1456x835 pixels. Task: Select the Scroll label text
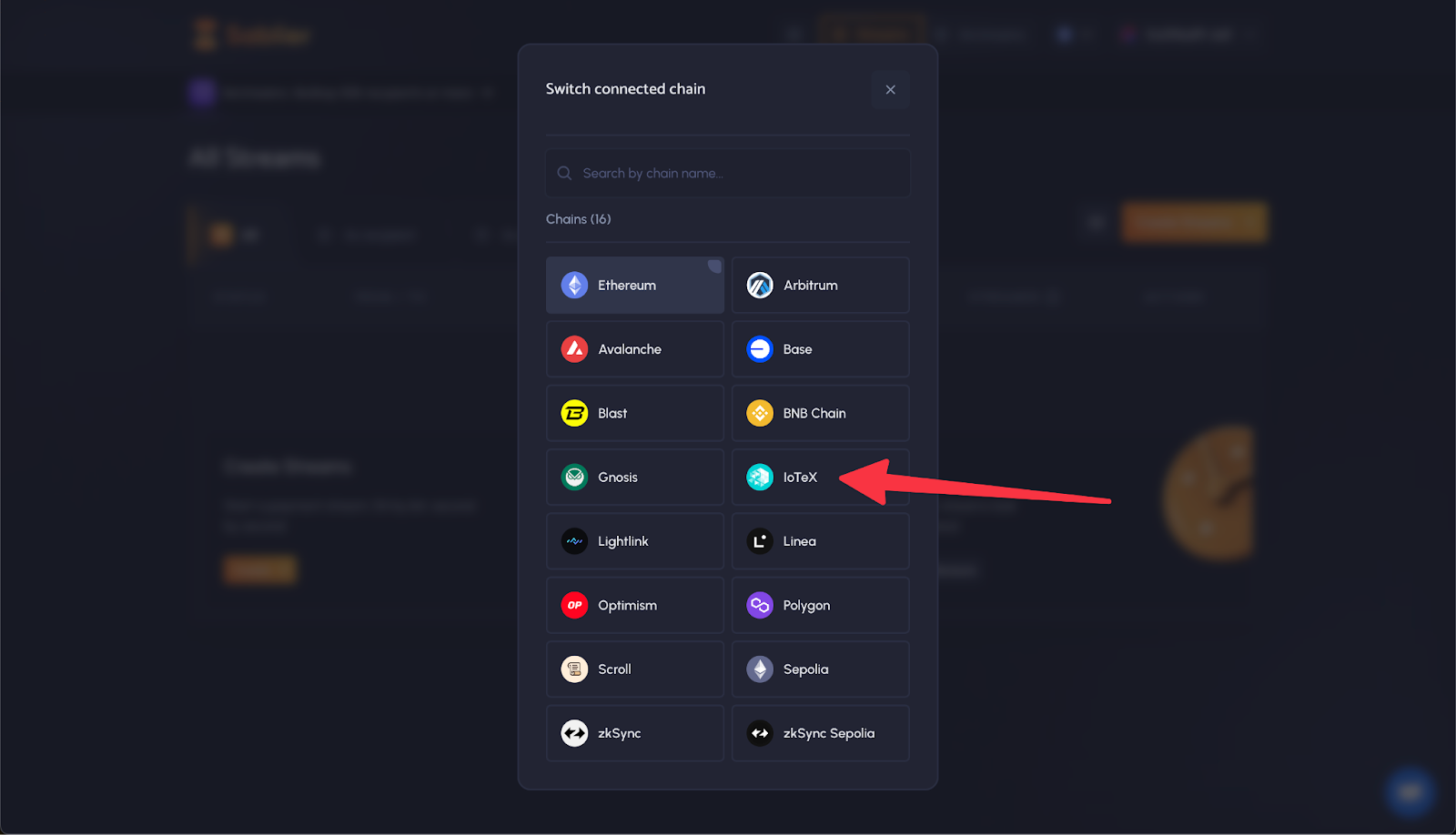[x=615, y=669]
